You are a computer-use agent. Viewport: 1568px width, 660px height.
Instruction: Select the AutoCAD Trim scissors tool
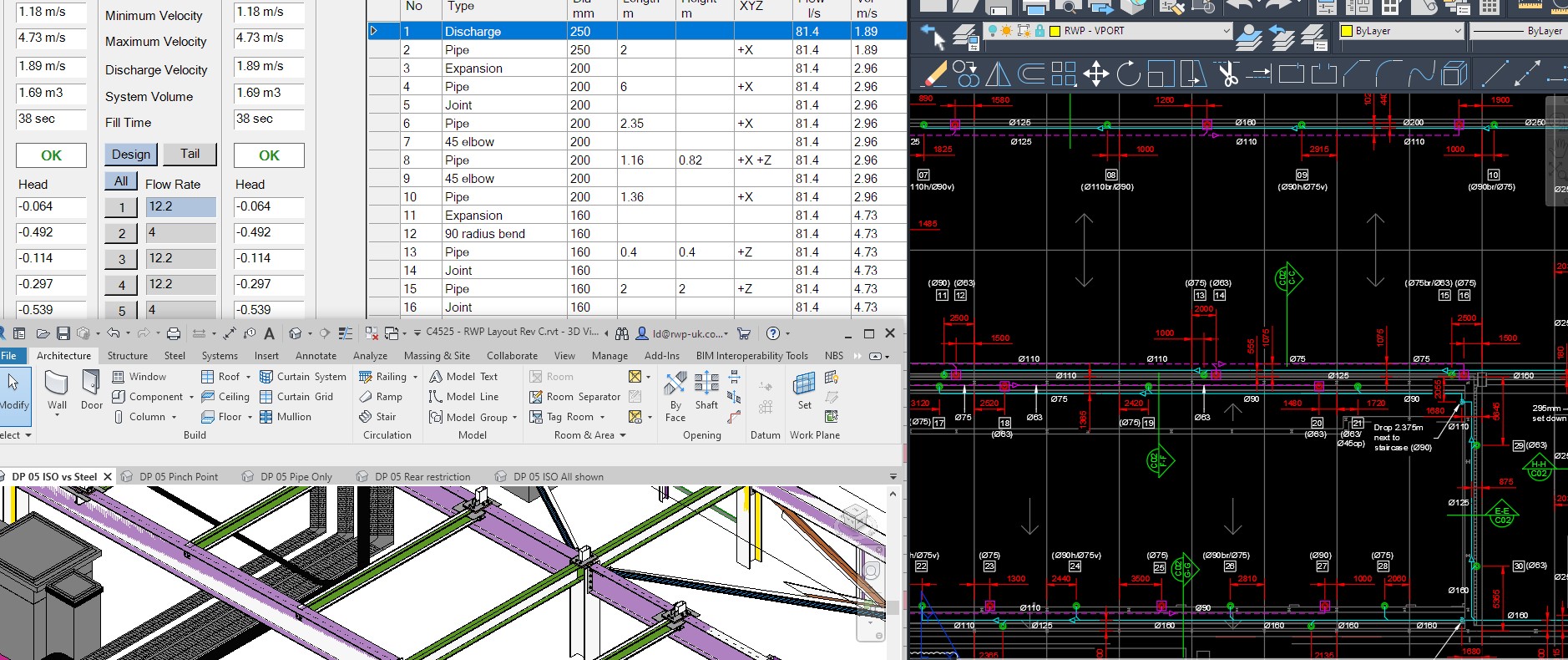point(1227,74)
